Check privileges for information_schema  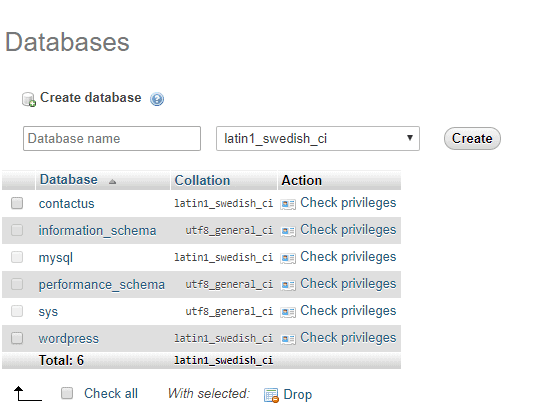[x=348, y=230]
